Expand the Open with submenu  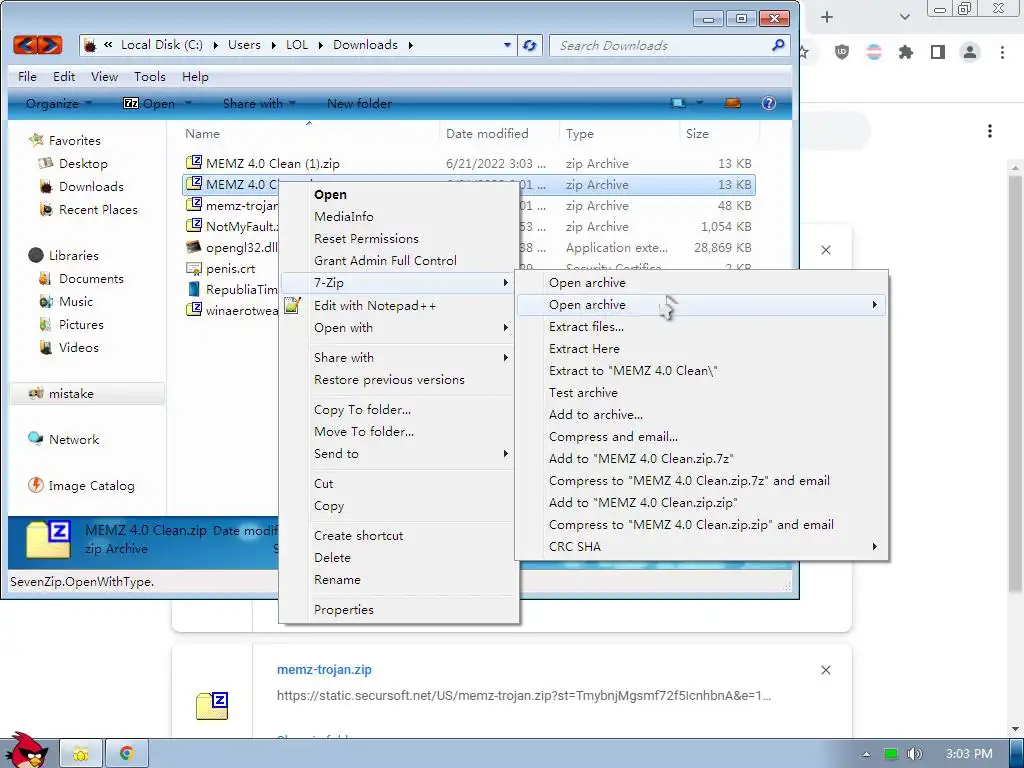click(x=505, y=328)
